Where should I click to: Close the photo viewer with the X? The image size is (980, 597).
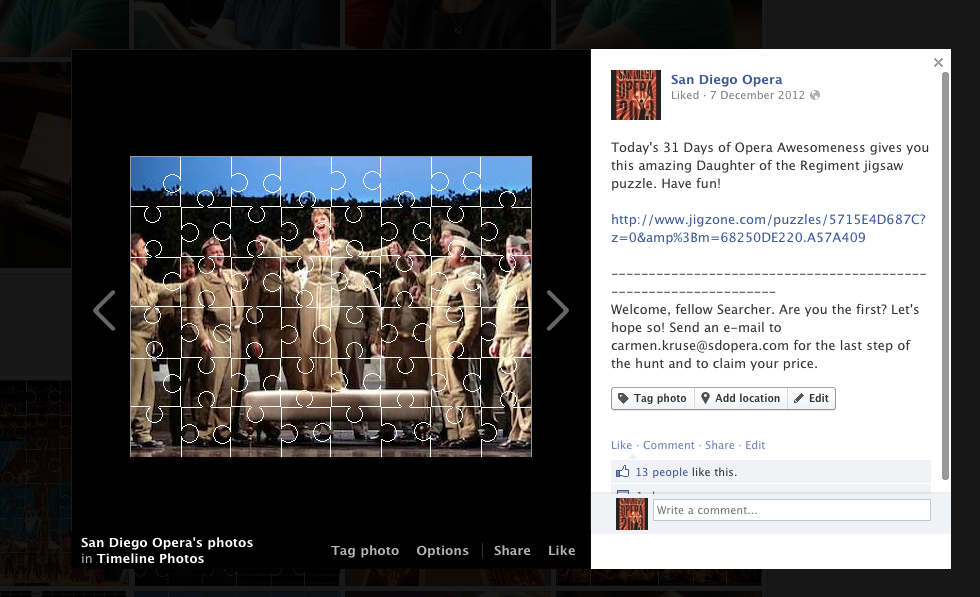[938, 63]
